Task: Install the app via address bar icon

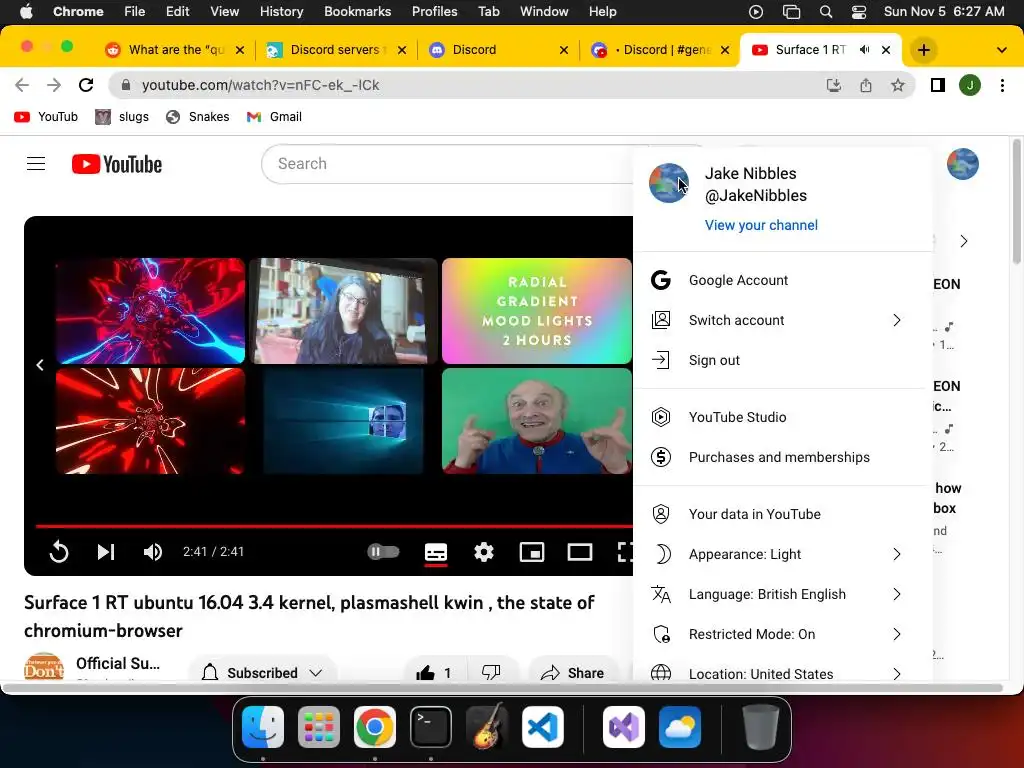Action: click(x=833, y=85)
